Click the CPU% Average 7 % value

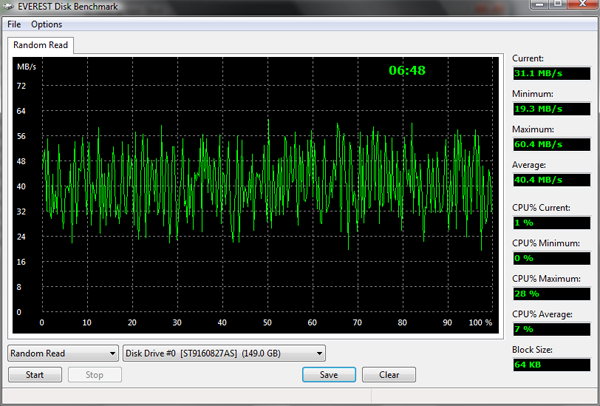click(551, 329)
